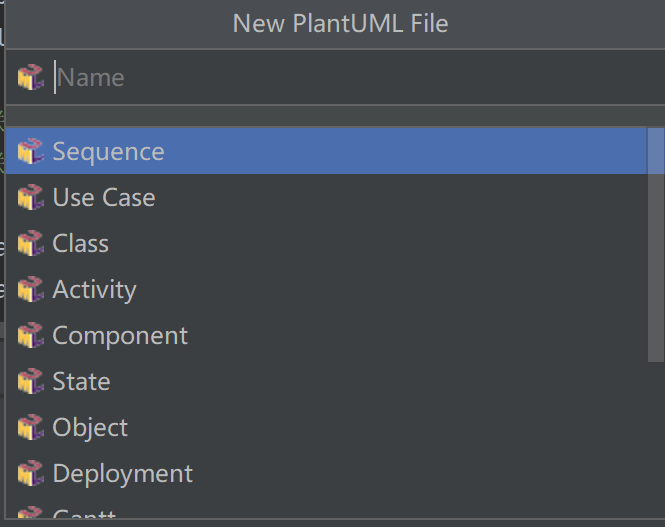Viewport: 665px width, 527px height.
Task: Pick the Object diagram option
Action: tap(327, 427)
